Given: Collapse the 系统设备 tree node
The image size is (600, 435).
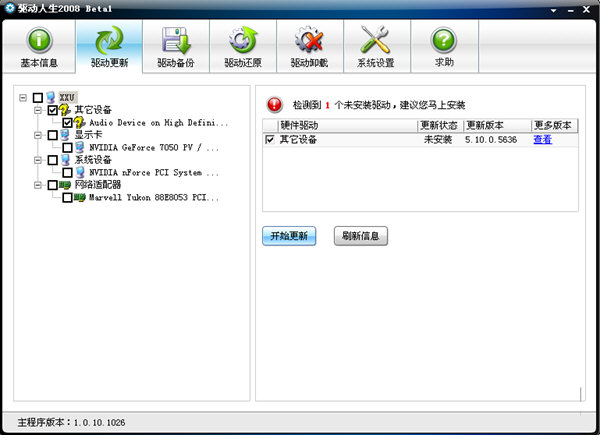Looking at the screenshot, I should (x=38, y=160).
